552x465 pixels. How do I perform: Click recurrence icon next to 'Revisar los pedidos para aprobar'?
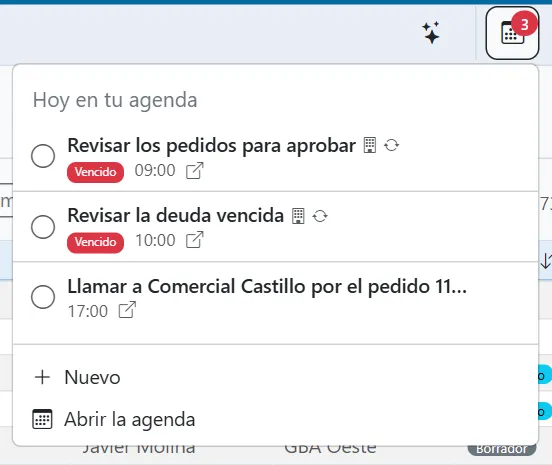point(392,145)
